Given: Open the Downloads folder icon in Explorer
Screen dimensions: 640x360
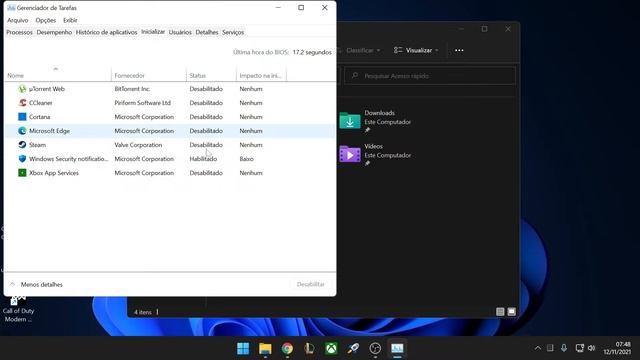Looking at the screenshot, I should (350, 121).
